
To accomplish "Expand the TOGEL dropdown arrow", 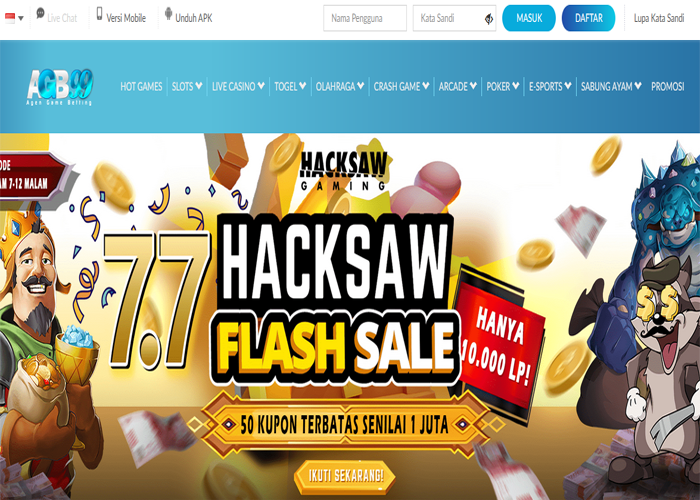I will tap(303, 86).
